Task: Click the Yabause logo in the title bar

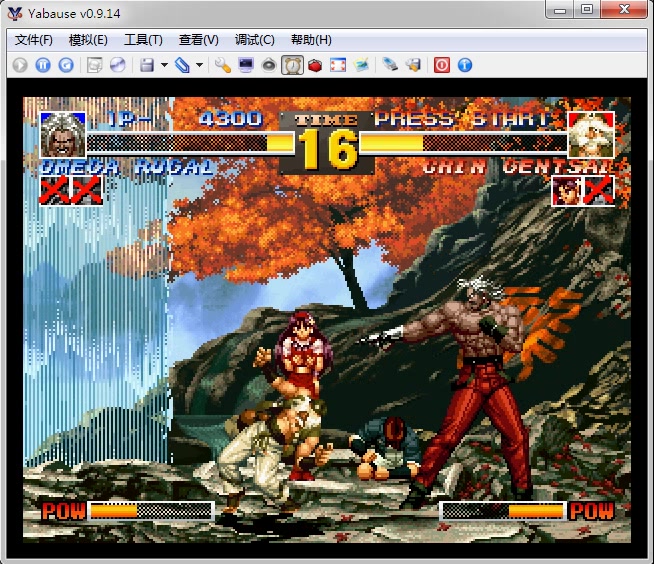Action: pyautogui.click(x=15, y=13)
